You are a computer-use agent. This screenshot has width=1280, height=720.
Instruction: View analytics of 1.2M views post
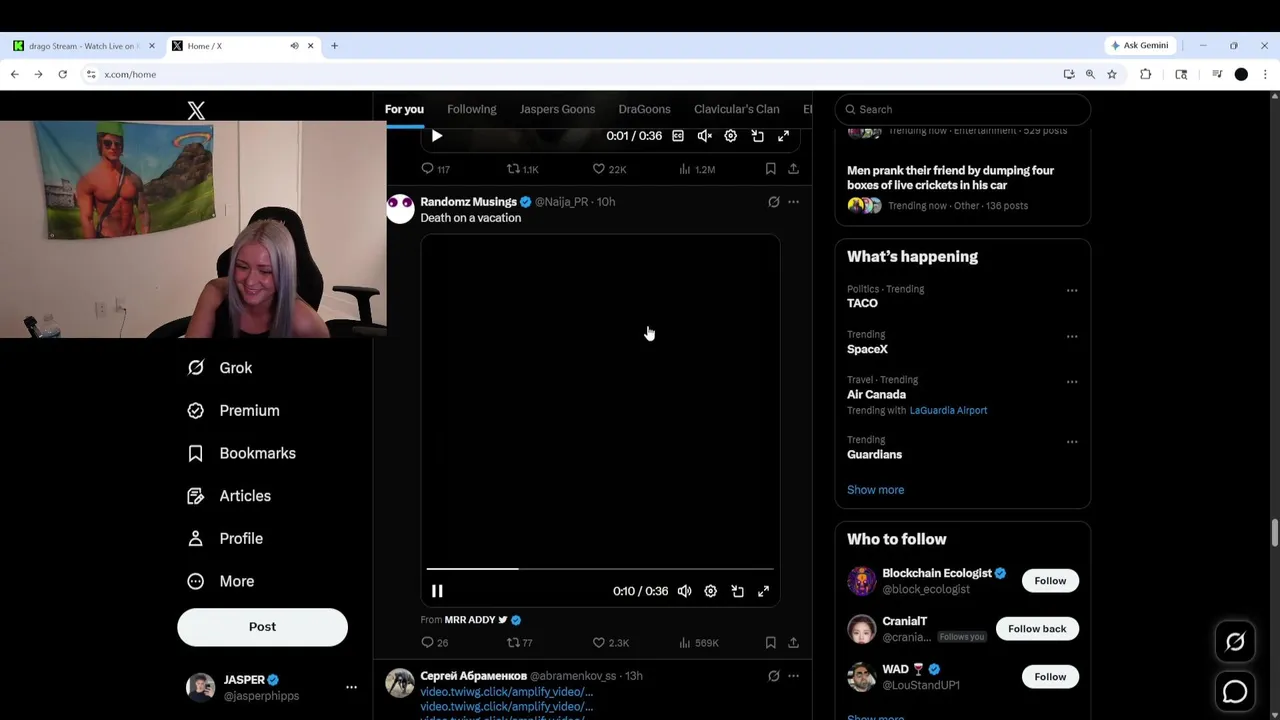tap(697, 169)
